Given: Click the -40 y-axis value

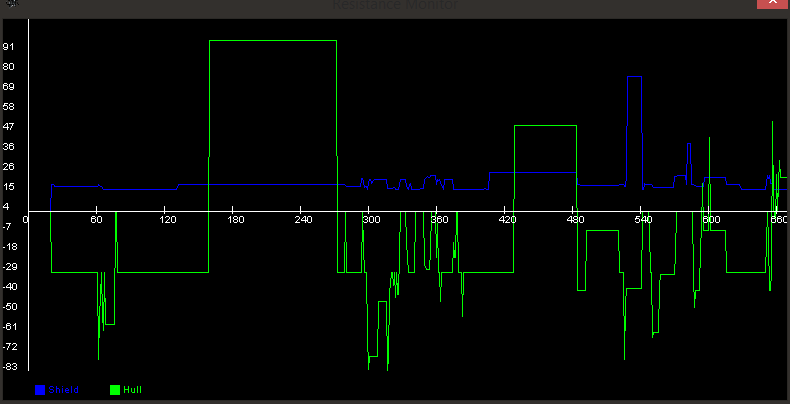Looking at the screenshot, I should (x=10, y=287).
